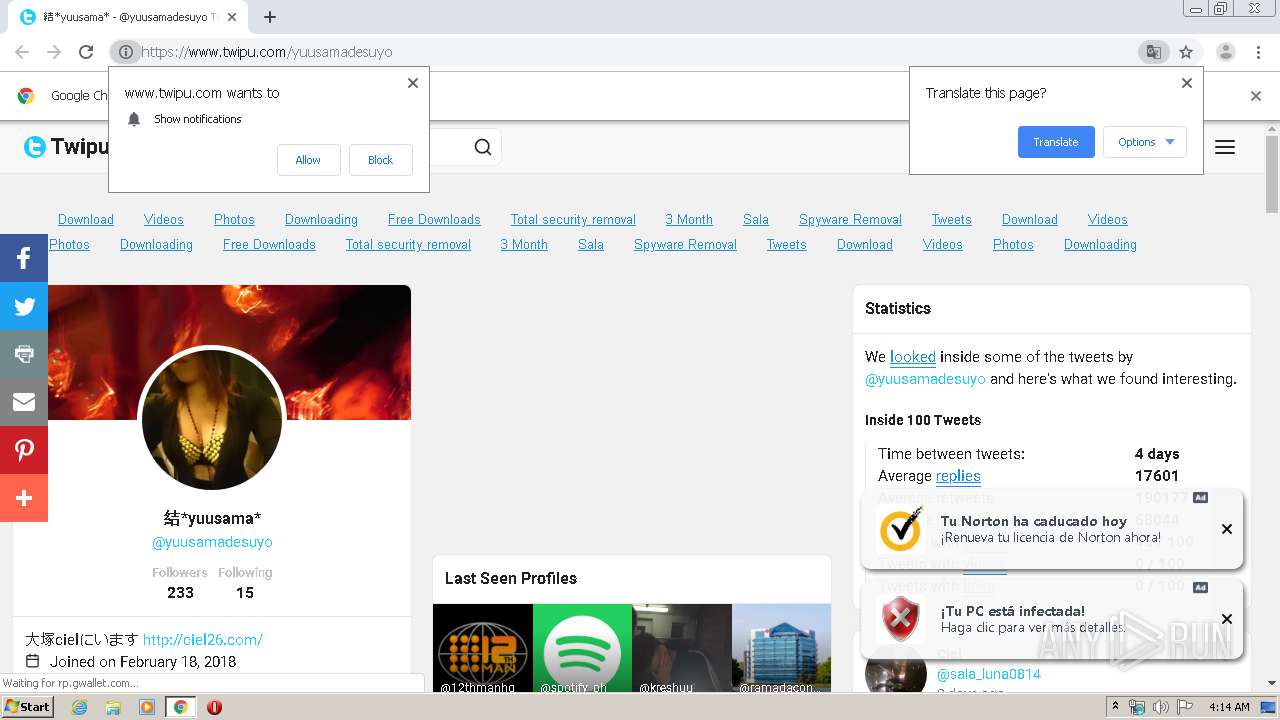Select the yuusama browser tab
The image size is (1280, 720).
click(x=130, y=17)
